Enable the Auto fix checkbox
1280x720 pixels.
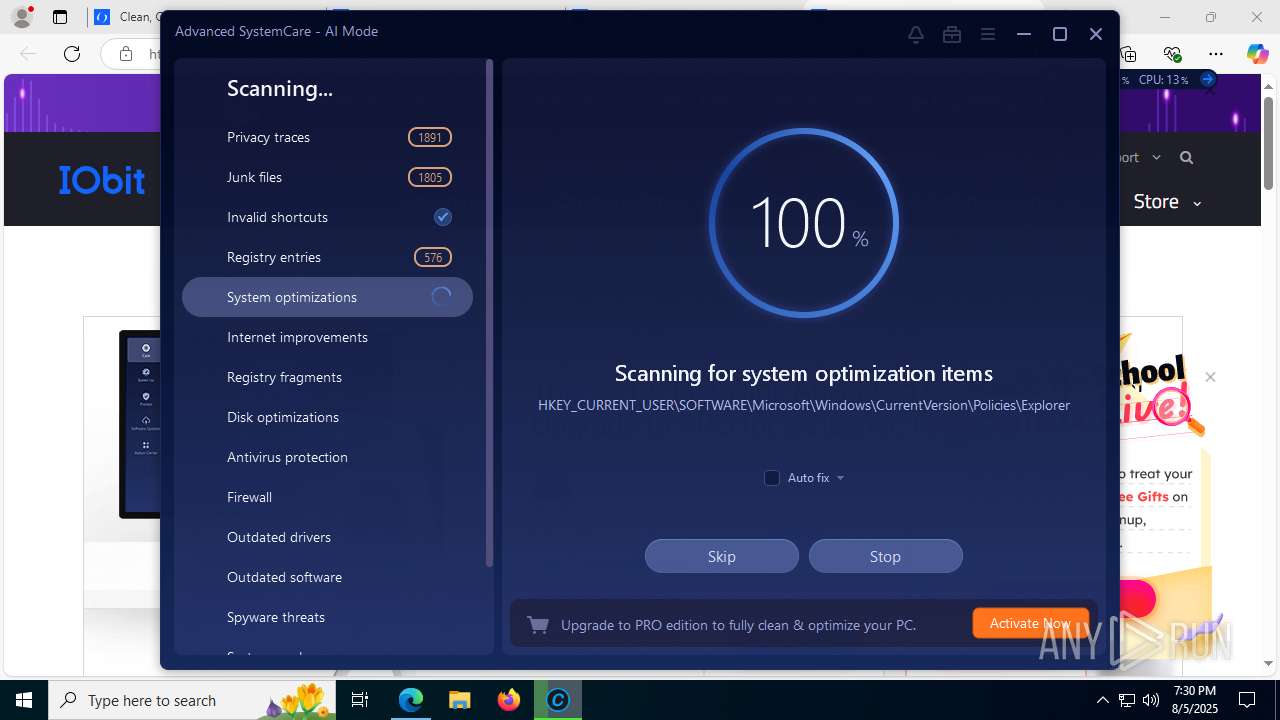pyautogui.click(x=772, y=478)
